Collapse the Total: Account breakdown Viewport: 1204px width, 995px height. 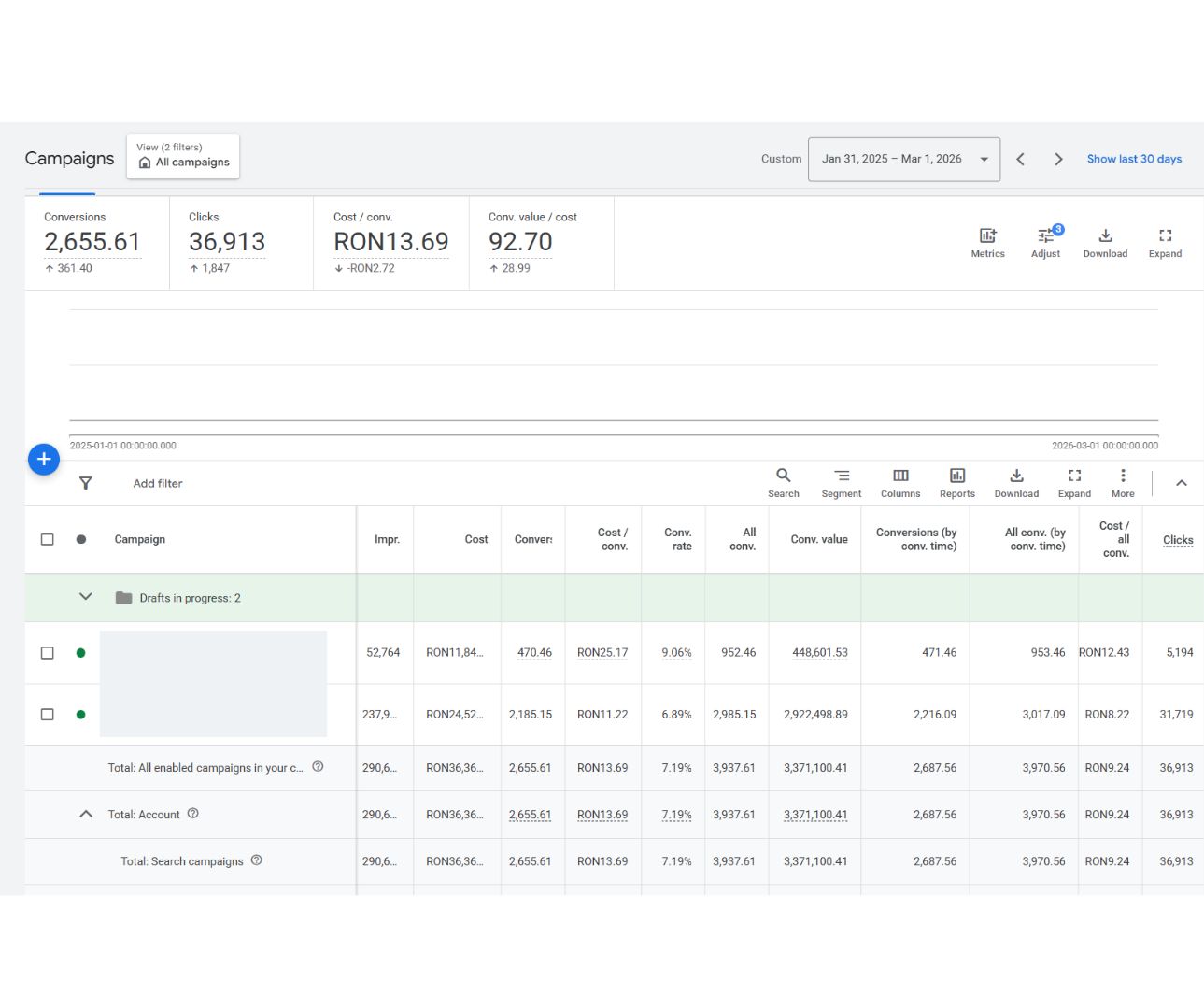(x=86, y=814)
